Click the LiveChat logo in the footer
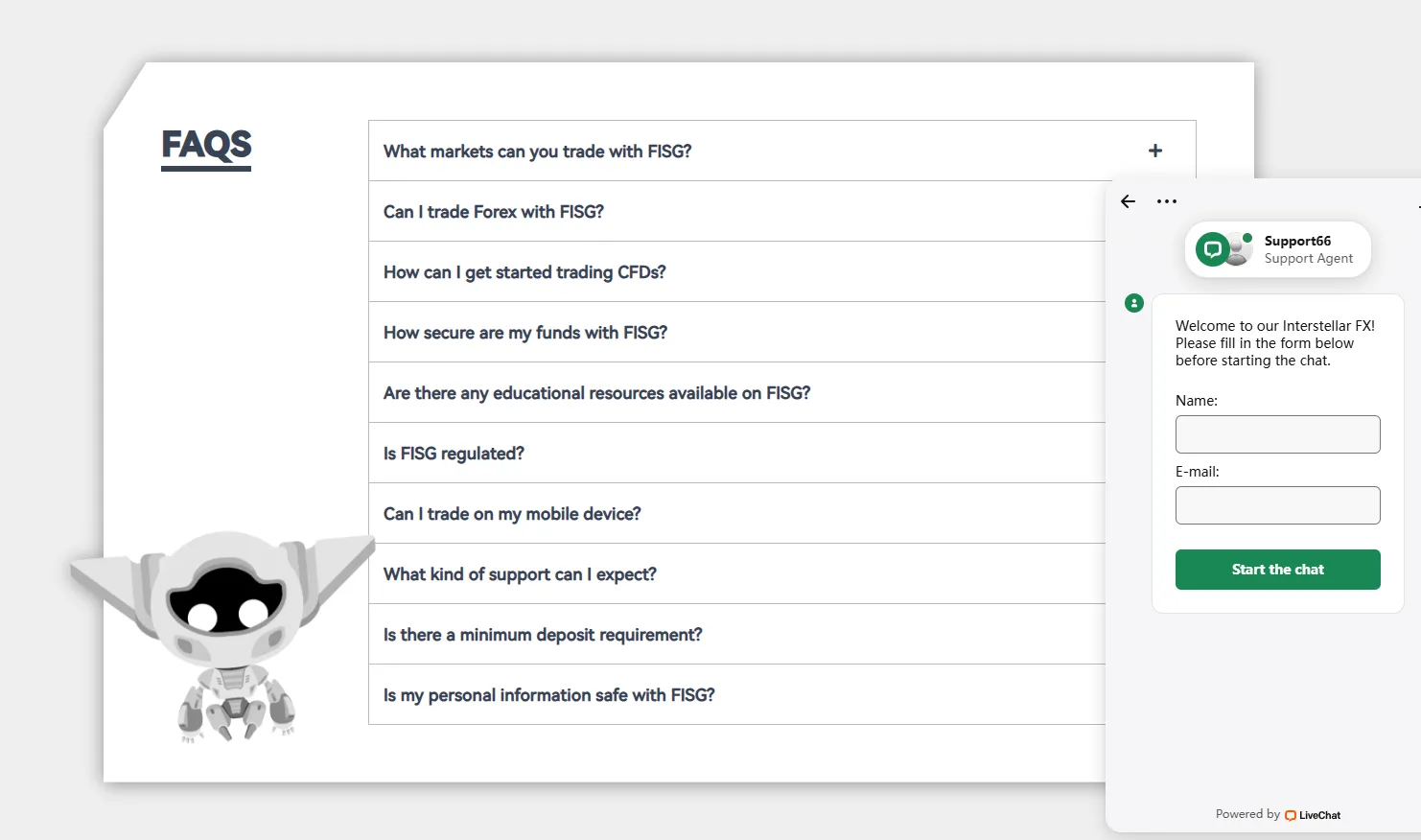 (x=1313, y=815)
